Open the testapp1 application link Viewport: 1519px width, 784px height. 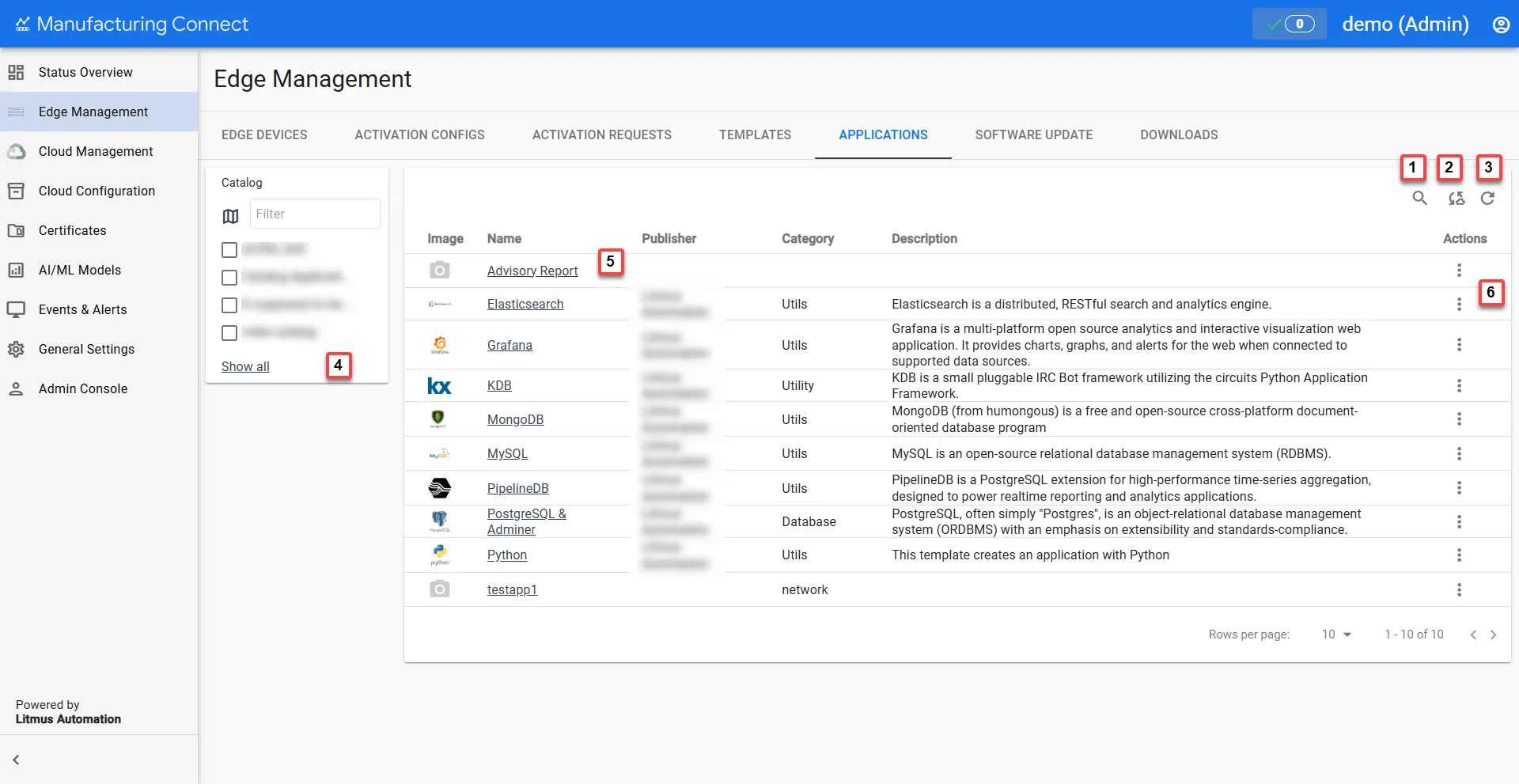pyautogui.click(x=512, y=590)
